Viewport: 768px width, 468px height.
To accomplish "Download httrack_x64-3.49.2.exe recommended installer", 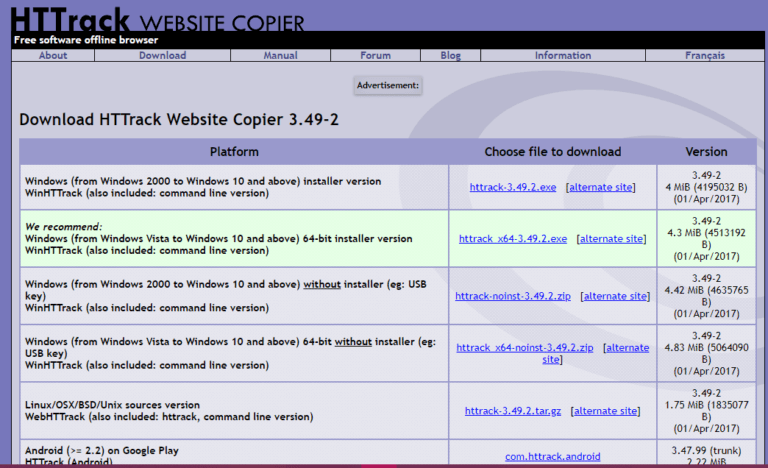I will (x=513, y=239).
